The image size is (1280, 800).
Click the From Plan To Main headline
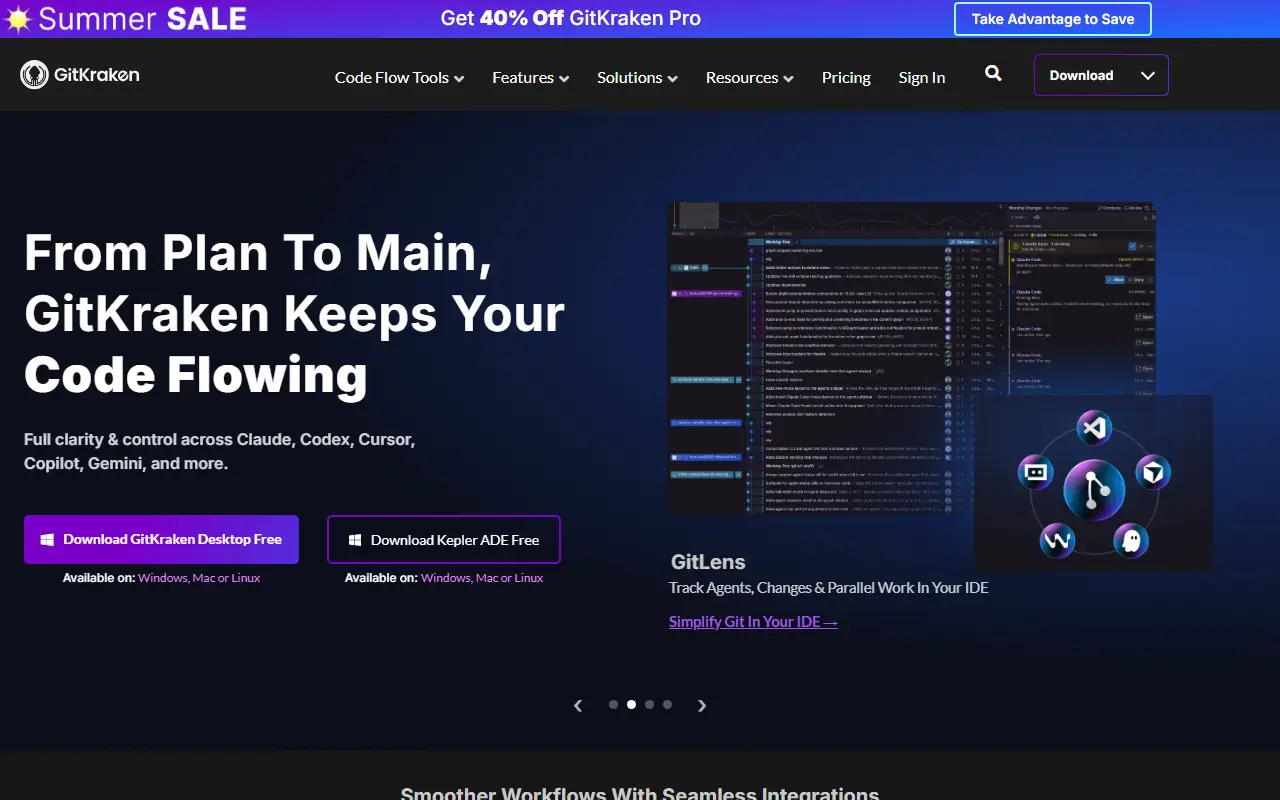(294, 314)
